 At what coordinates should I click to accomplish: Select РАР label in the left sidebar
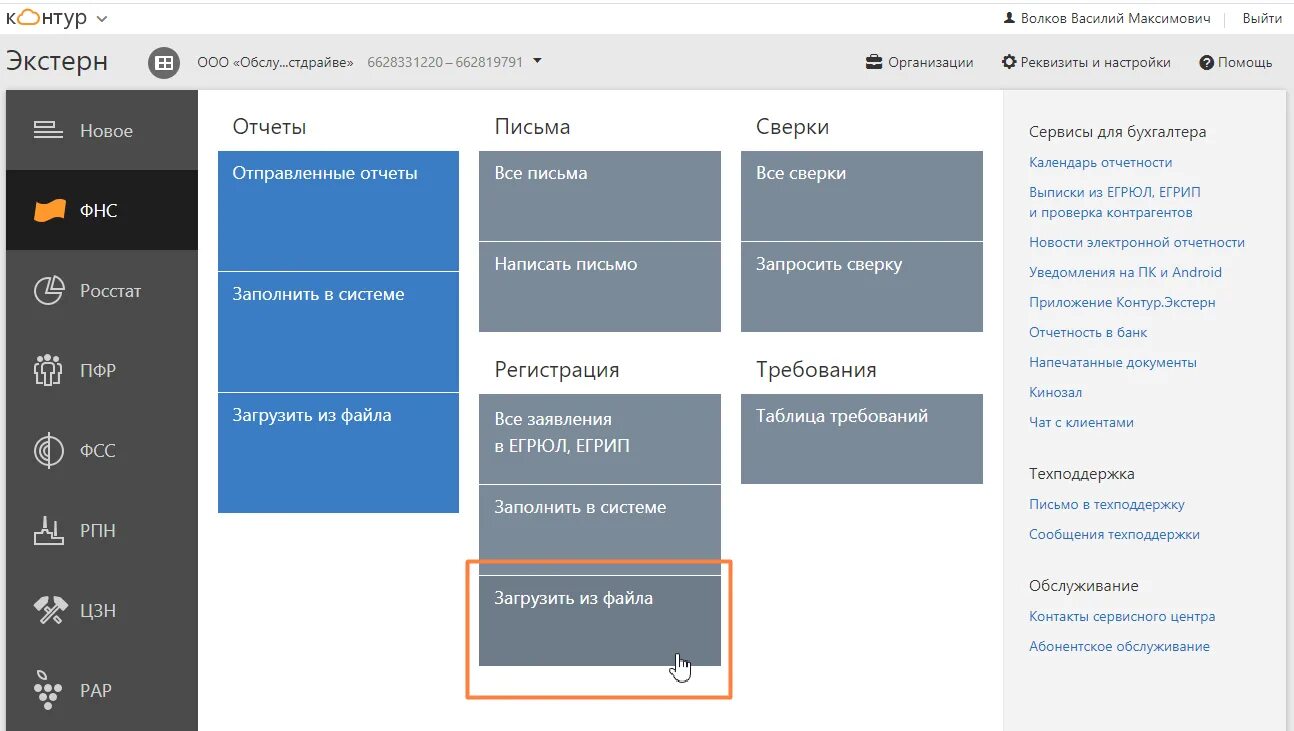(96, 690)
